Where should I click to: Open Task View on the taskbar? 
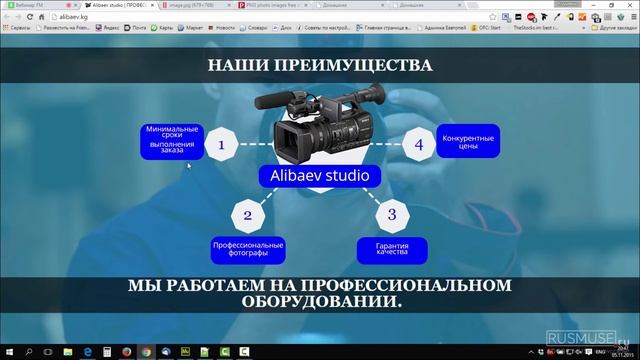(x=48, y=352)
